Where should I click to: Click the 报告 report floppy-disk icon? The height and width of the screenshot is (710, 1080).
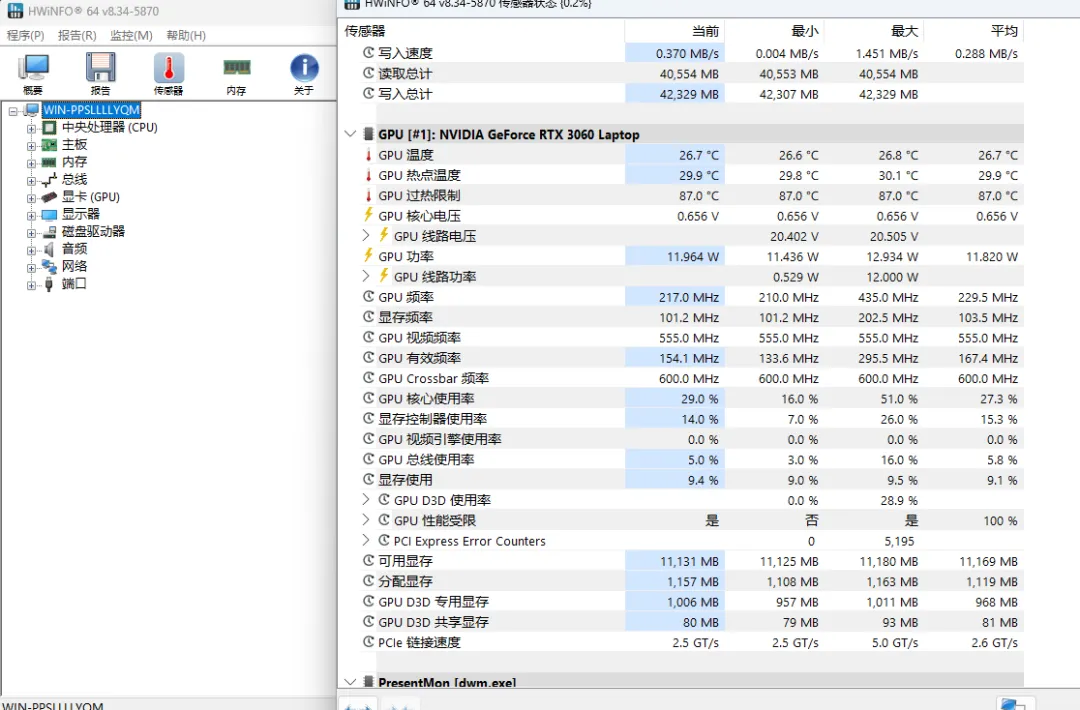click(x=101, y=74)
